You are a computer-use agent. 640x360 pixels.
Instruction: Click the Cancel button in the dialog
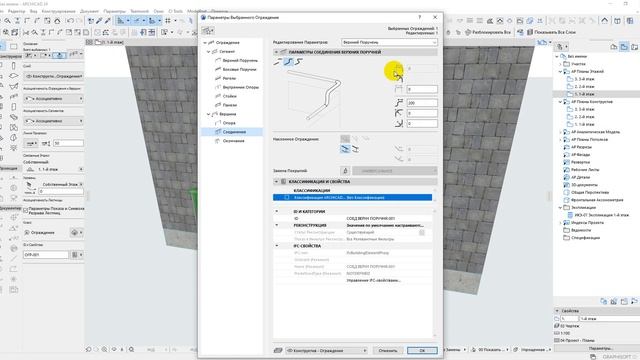point(387,350)
